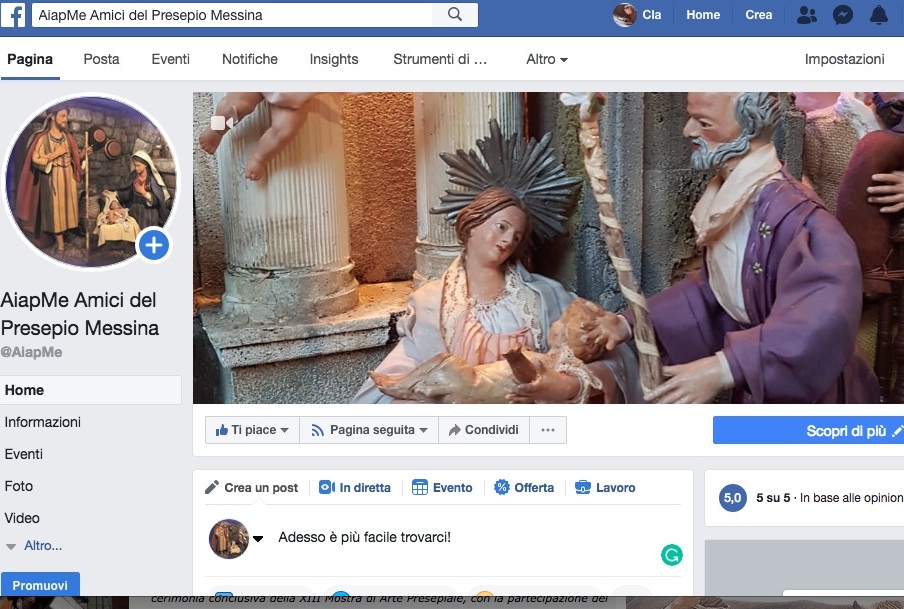The image size is (904, 609).
Task: Open the three-dots more actions button
Action: pyautogui.click(x=548, y=430)
